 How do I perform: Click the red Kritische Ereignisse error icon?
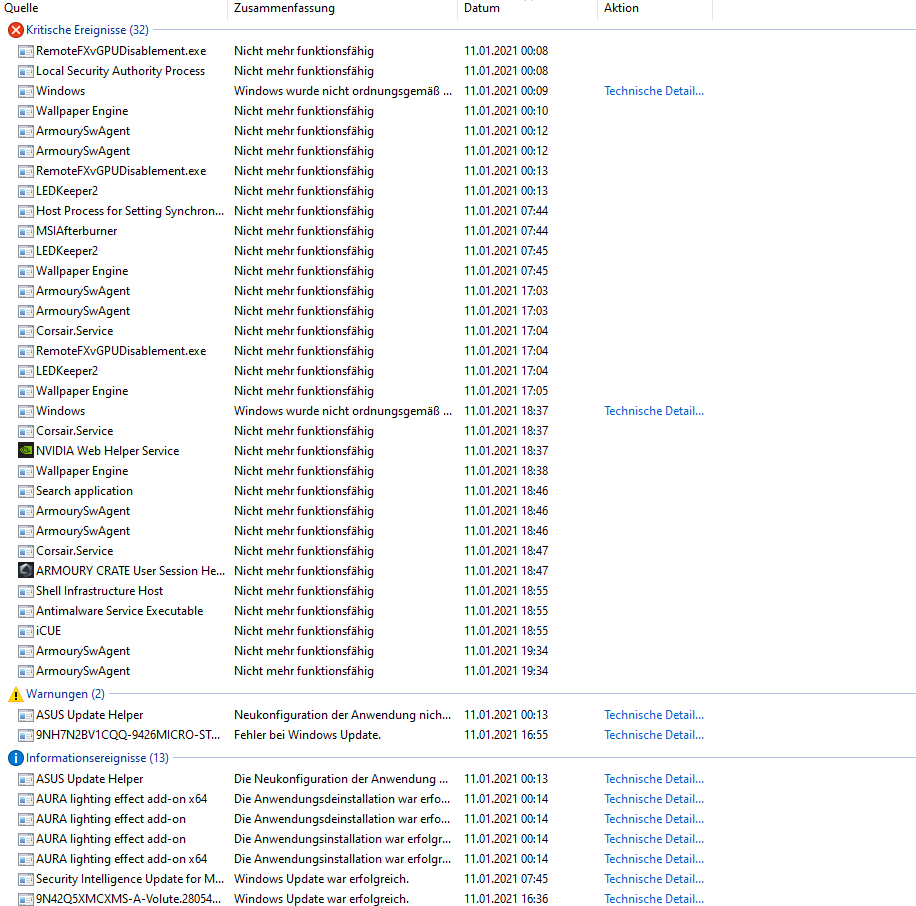pyautogui.click(x=16, y=30)
